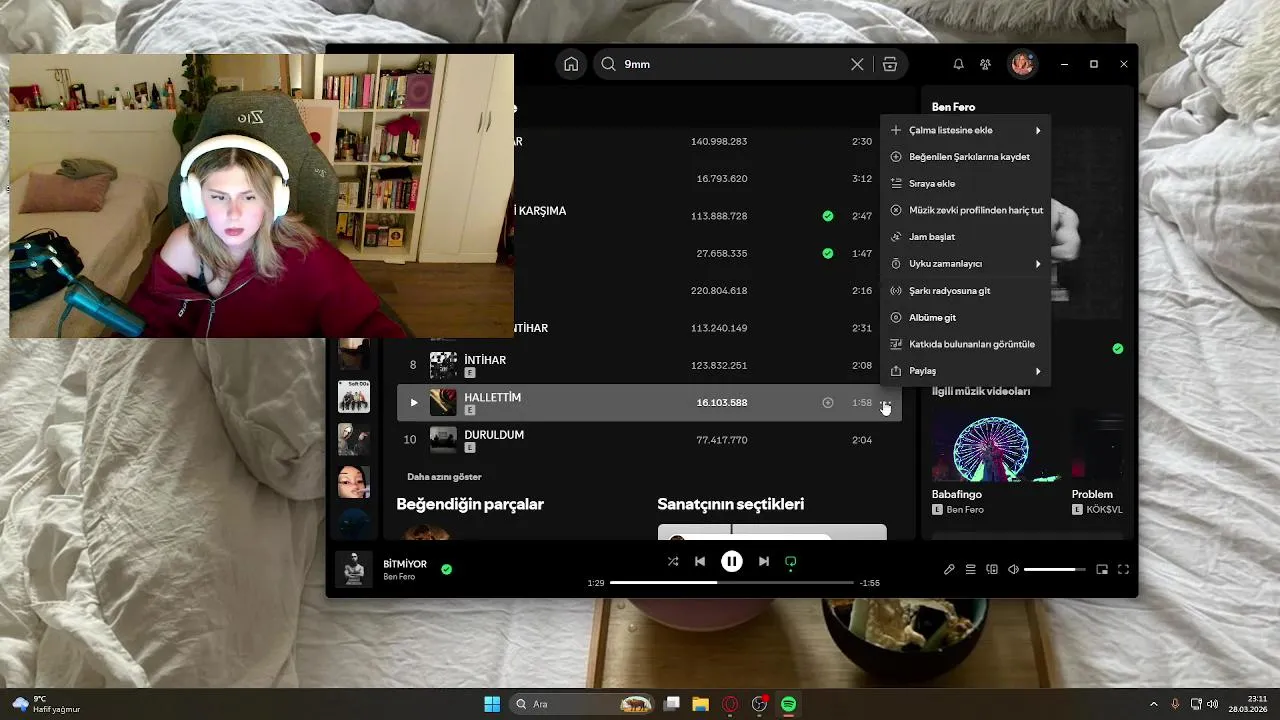Screen dimensions: 1280x720
Task: Expand Uyku zamanlayıcı submenu
Action: click(x=965, y=264)
